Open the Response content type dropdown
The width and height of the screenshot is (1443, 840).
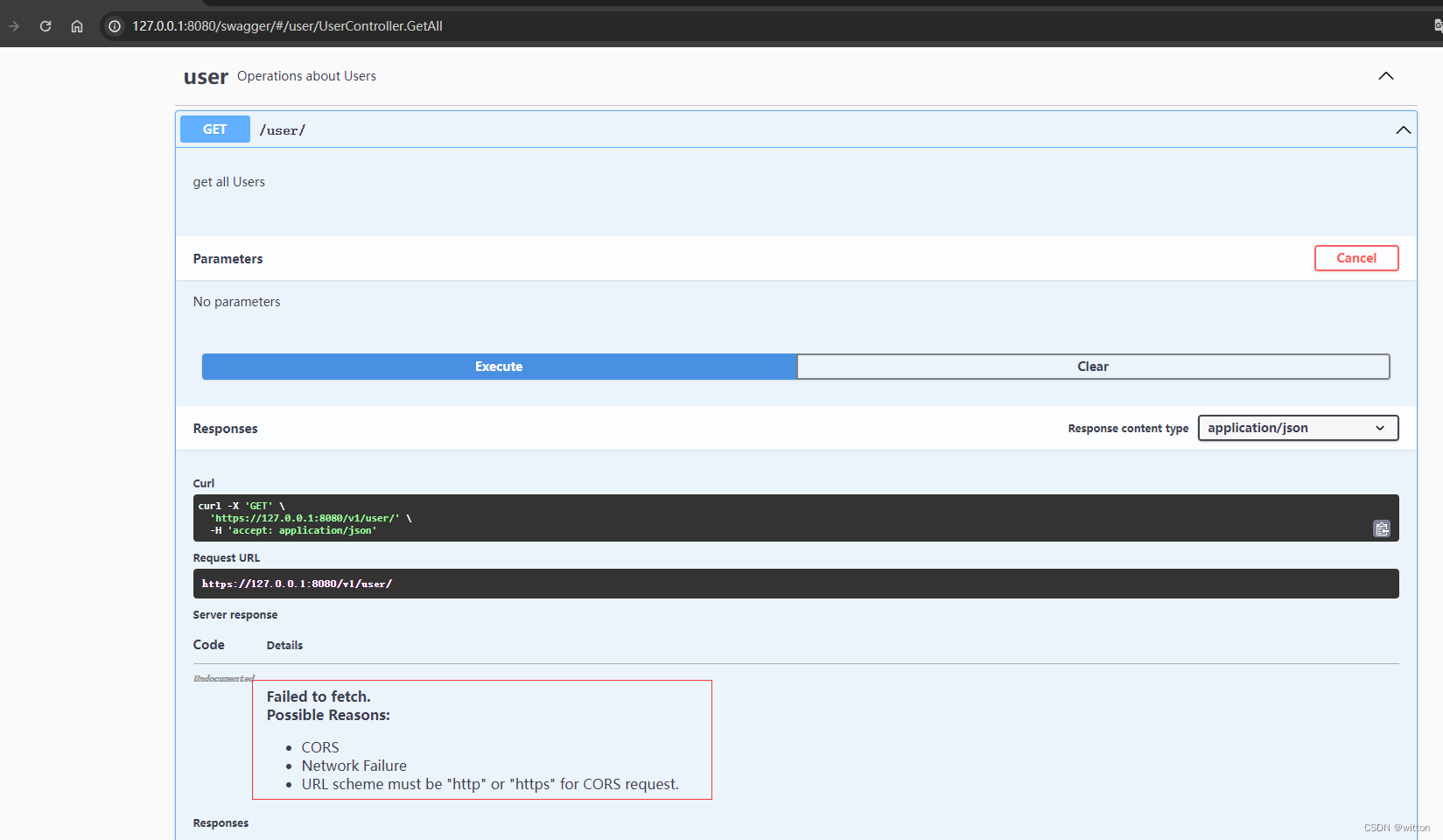(x=1297, y=428)
